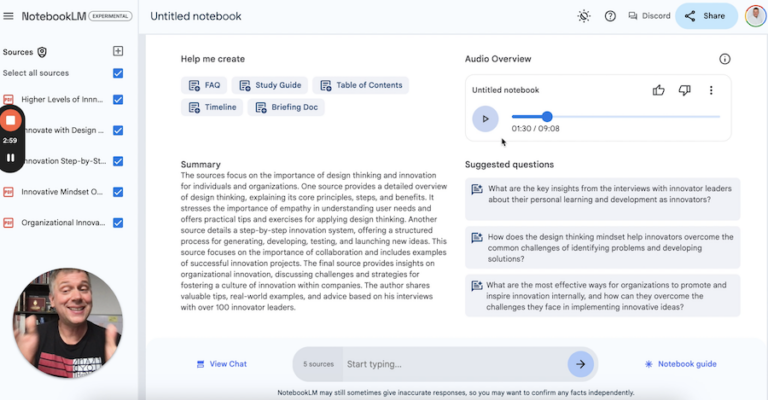Open the hamburger navigation menu

(x=8, y=16)
